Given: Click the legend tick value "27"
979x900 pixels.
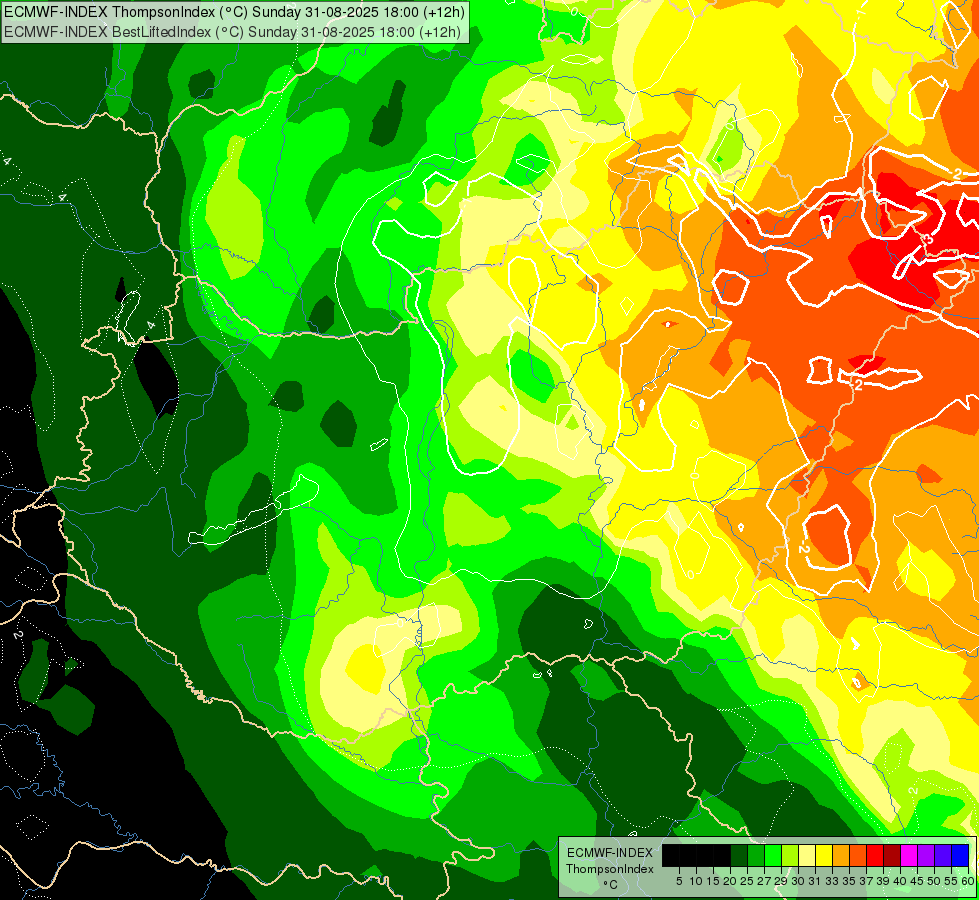Looking at the screenshot, I should pyautogui.click(x=764, y=881).
